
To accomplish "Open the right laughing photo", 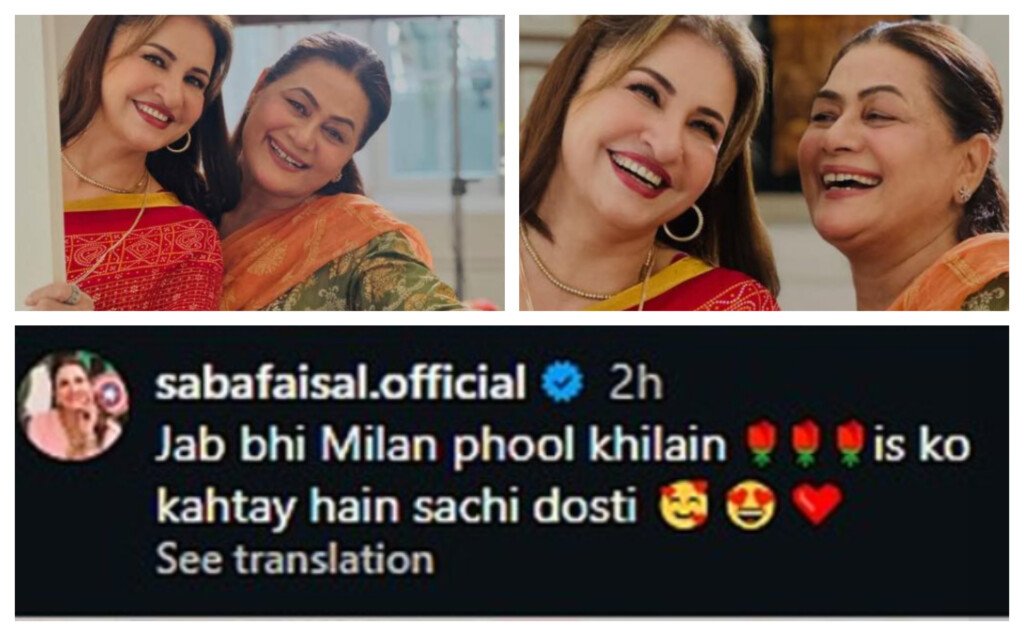I will tap(764, 163).
